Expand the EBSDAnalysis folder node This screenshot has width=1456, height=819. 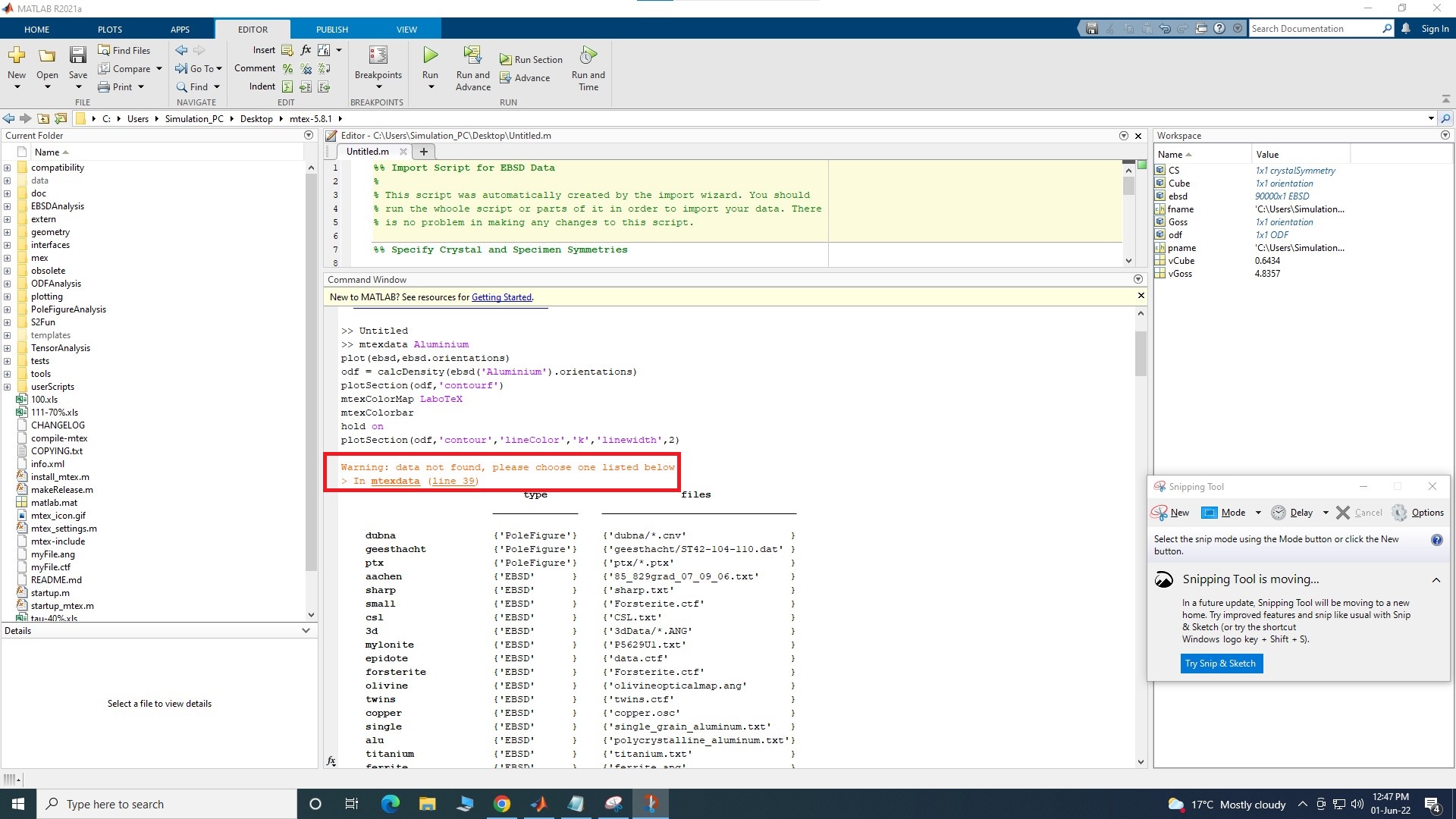[7, 206]
